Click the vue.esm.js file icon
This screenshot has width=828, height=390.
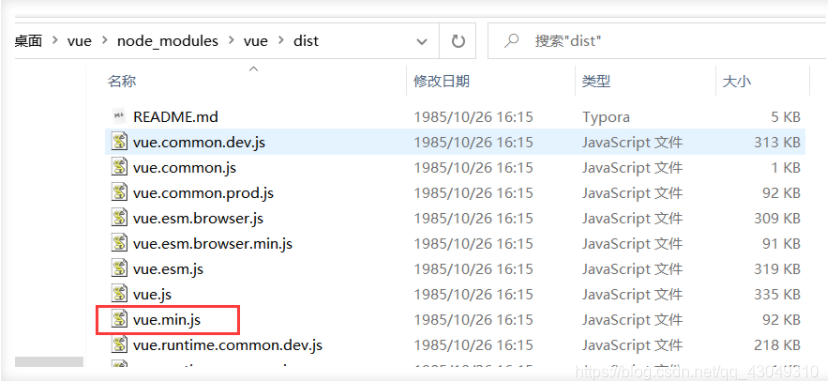[x=119, y=269]
